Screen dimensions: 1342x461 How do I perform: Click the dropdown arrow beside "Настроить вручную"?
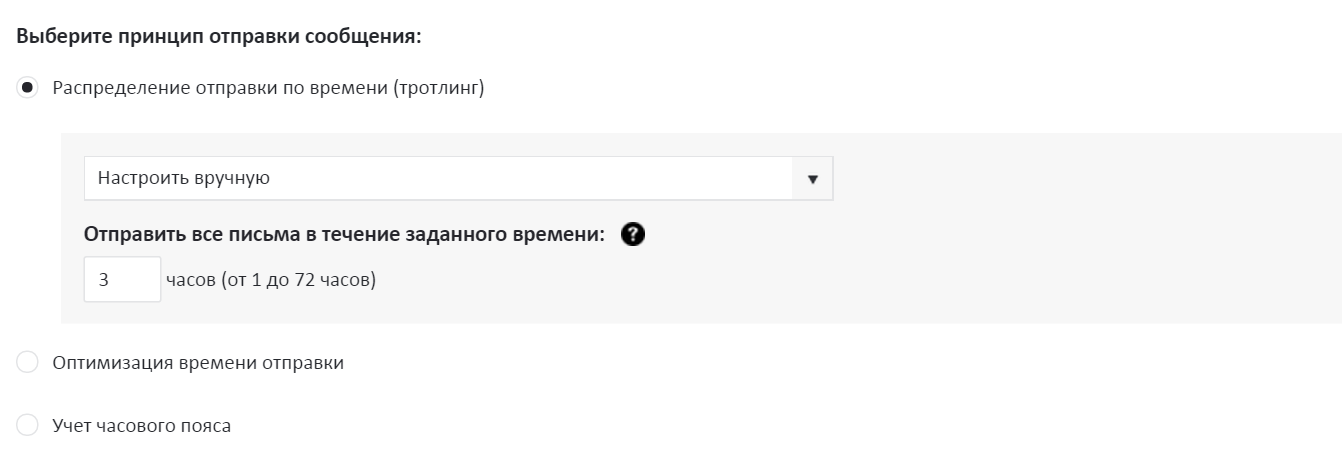[812, 179]
